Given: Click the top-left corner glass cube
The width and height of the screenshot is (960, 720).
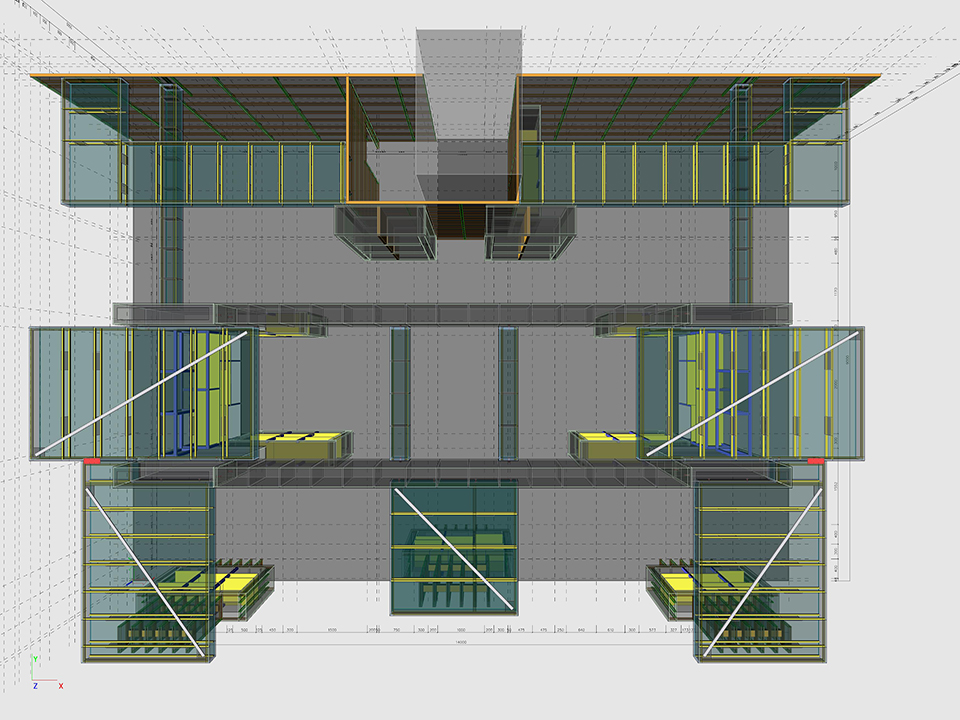Looking at the screenshot, I should tap(92, 110).
